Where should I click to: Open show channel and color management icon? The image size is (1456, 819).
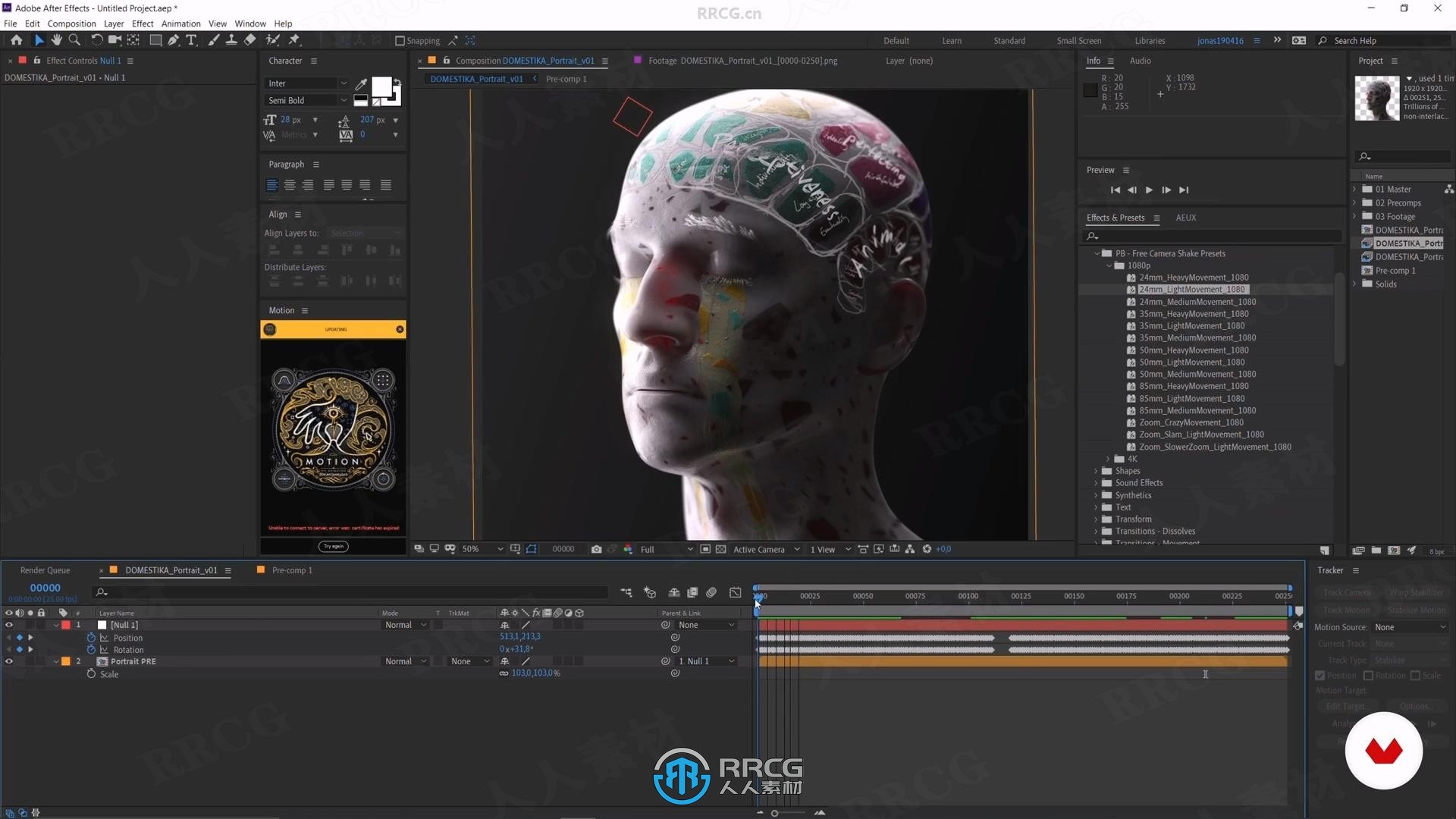628,549
